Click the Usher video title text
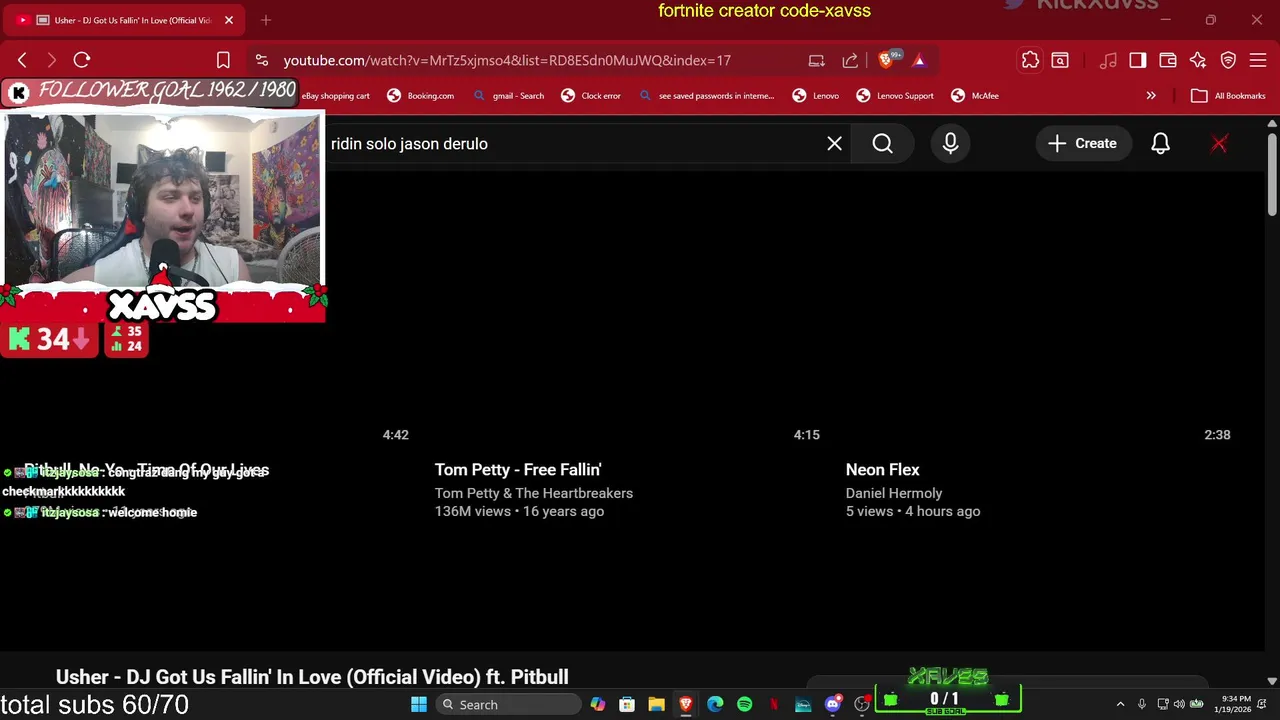This screenshot has width=1280, height=720. click(x=312, y=677)
